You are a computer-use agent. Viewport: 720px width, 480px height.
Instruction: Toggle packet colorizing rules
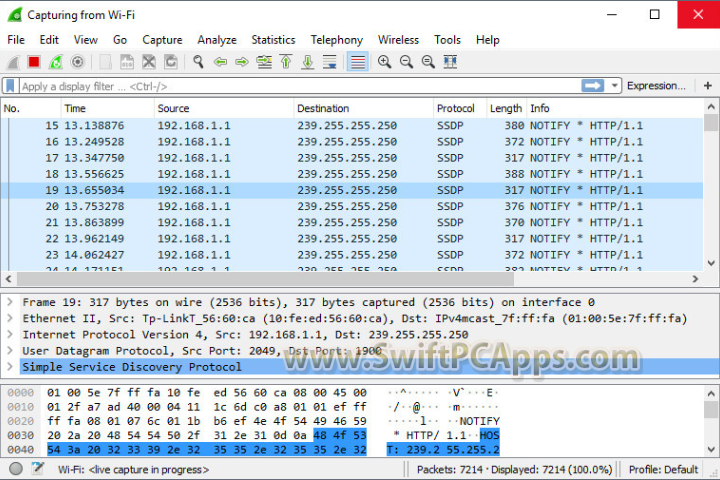pos(358,62)
